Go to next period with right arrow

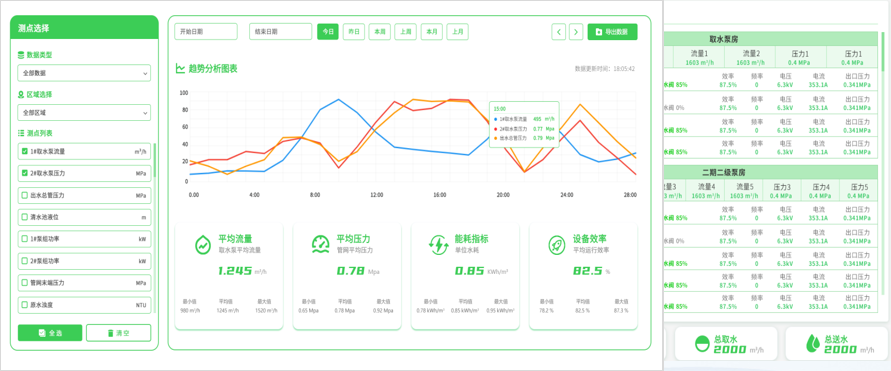click(576, 32)
